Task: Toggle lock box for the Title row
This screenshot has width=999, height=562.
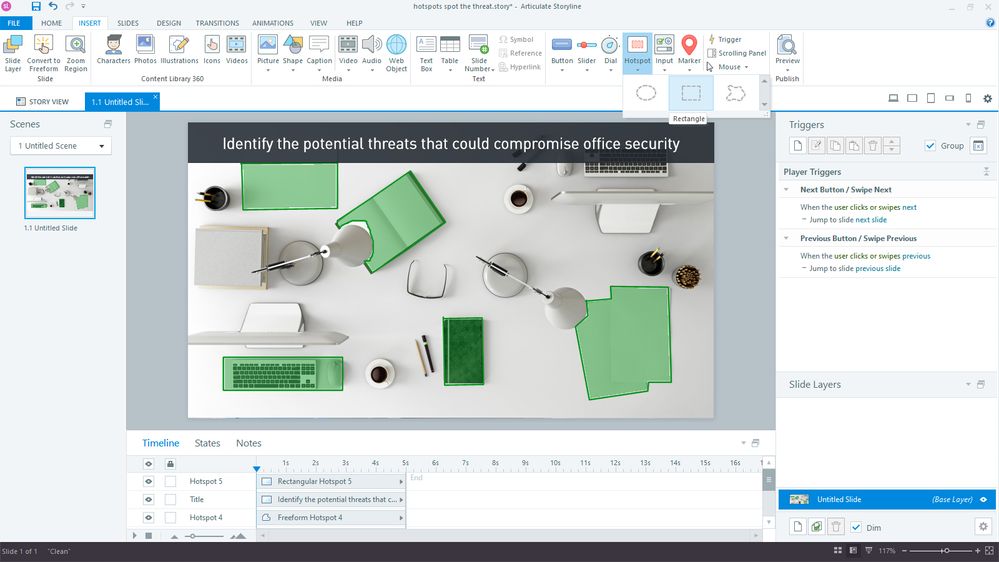Action: click(170, 499)
